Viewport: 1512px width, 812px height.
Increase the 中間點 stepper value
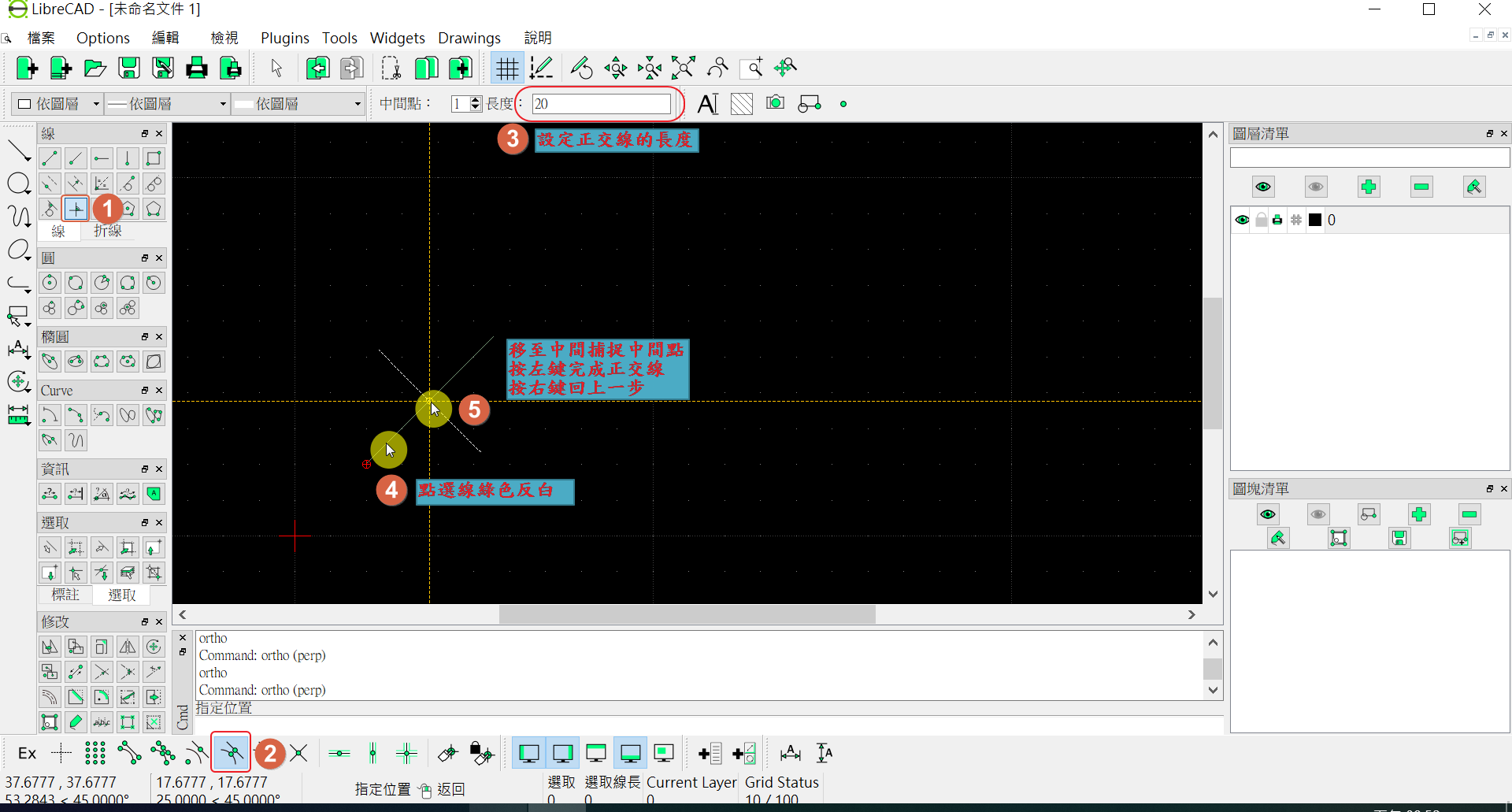click(x=476, y=99)
